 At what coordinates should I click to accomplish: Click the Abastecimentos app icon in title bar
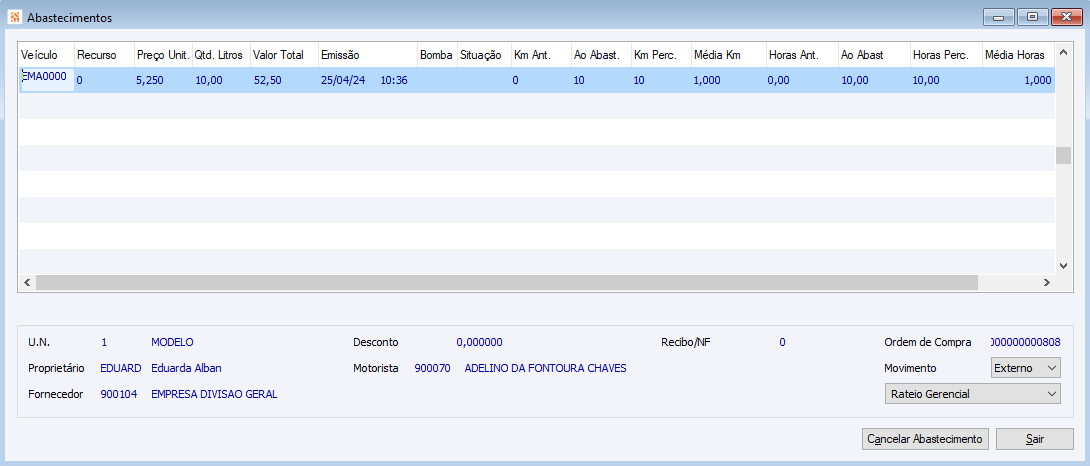[14, 17]
